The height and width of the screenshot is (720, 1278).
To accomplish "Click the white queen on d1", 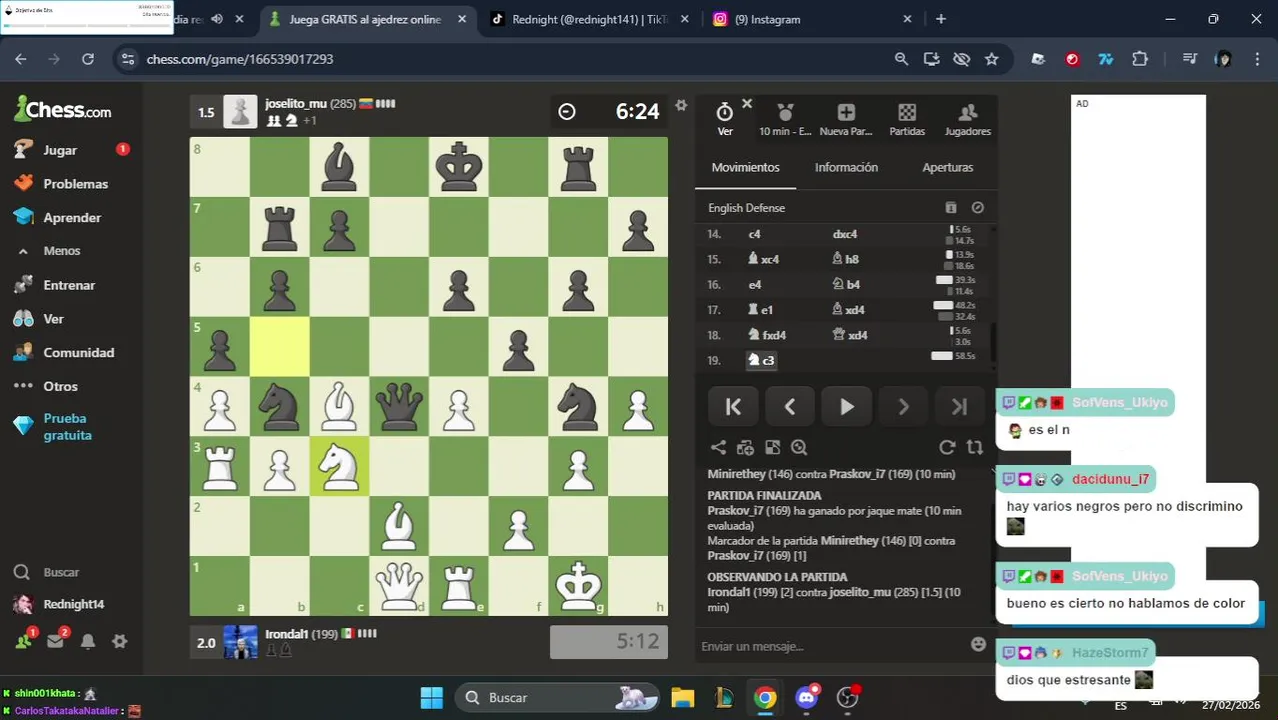I will [399, 586].
